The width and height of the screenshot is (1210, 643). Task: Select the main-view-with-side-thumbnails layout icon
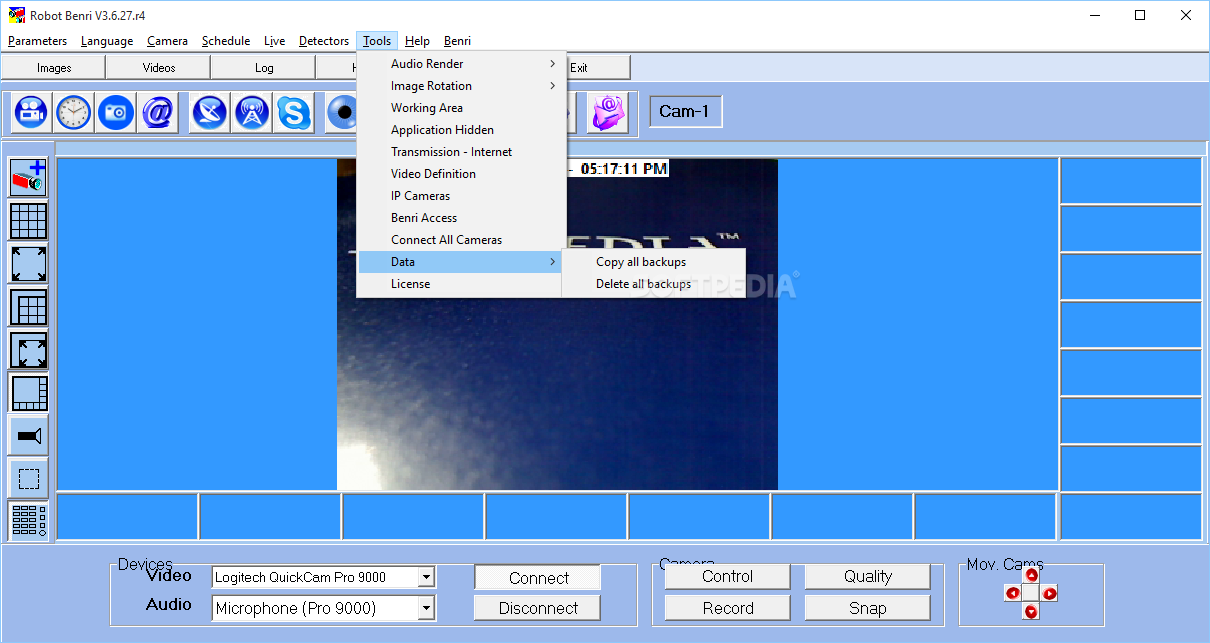click(x=29, y=393)
